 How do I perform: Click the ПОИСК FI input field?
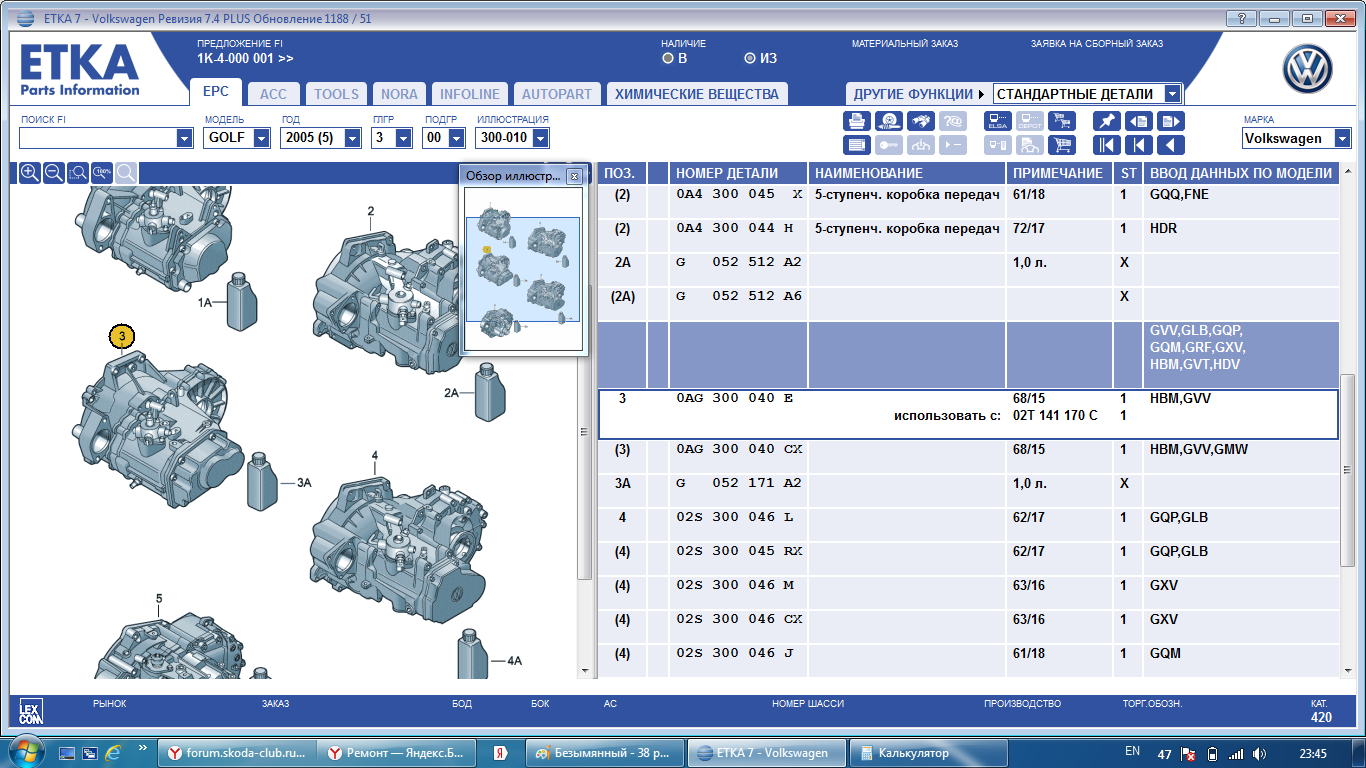tap(98, 138)
